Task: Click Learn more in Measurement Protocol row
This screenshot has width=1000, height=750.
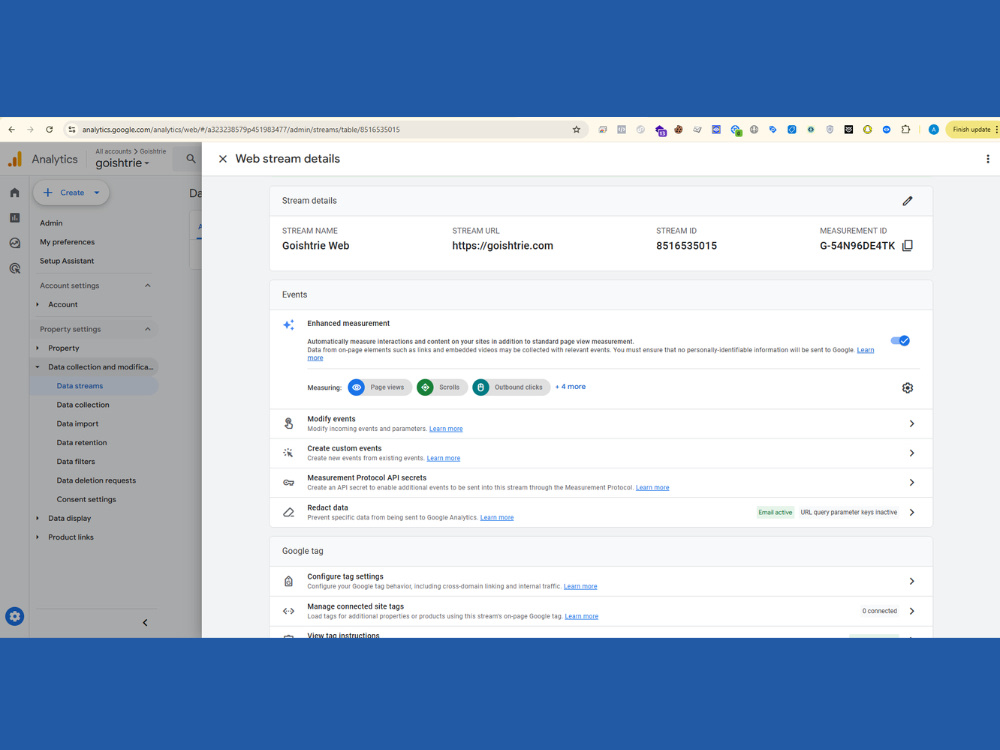Action: coord(652,487)
